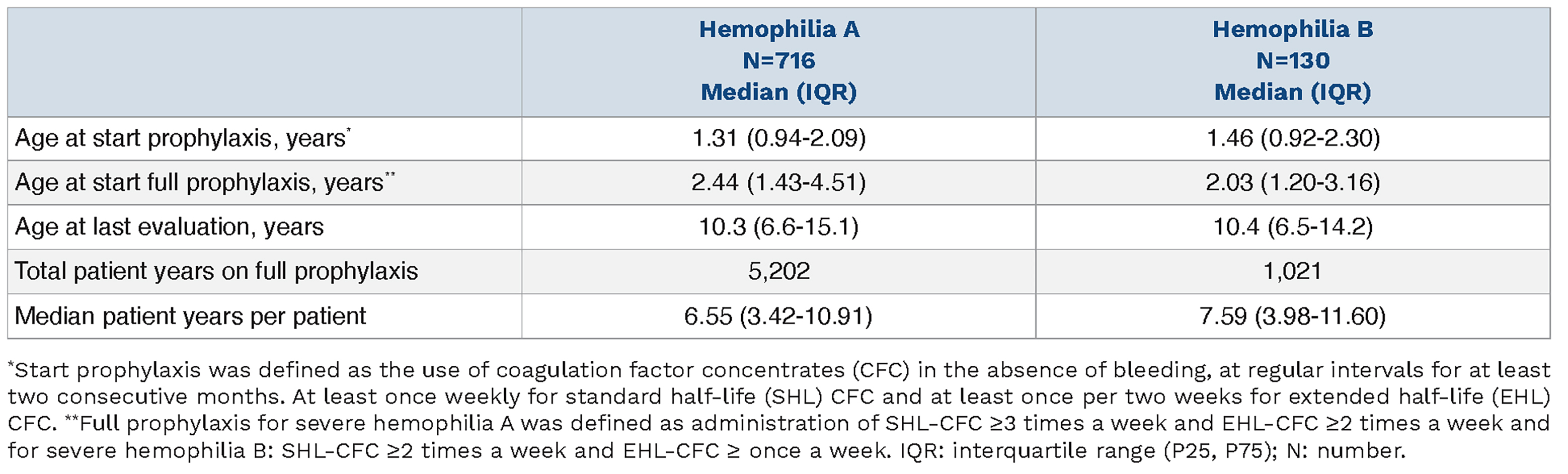Click the value 7.59 (3.98-11.60)

[1292, 317]
